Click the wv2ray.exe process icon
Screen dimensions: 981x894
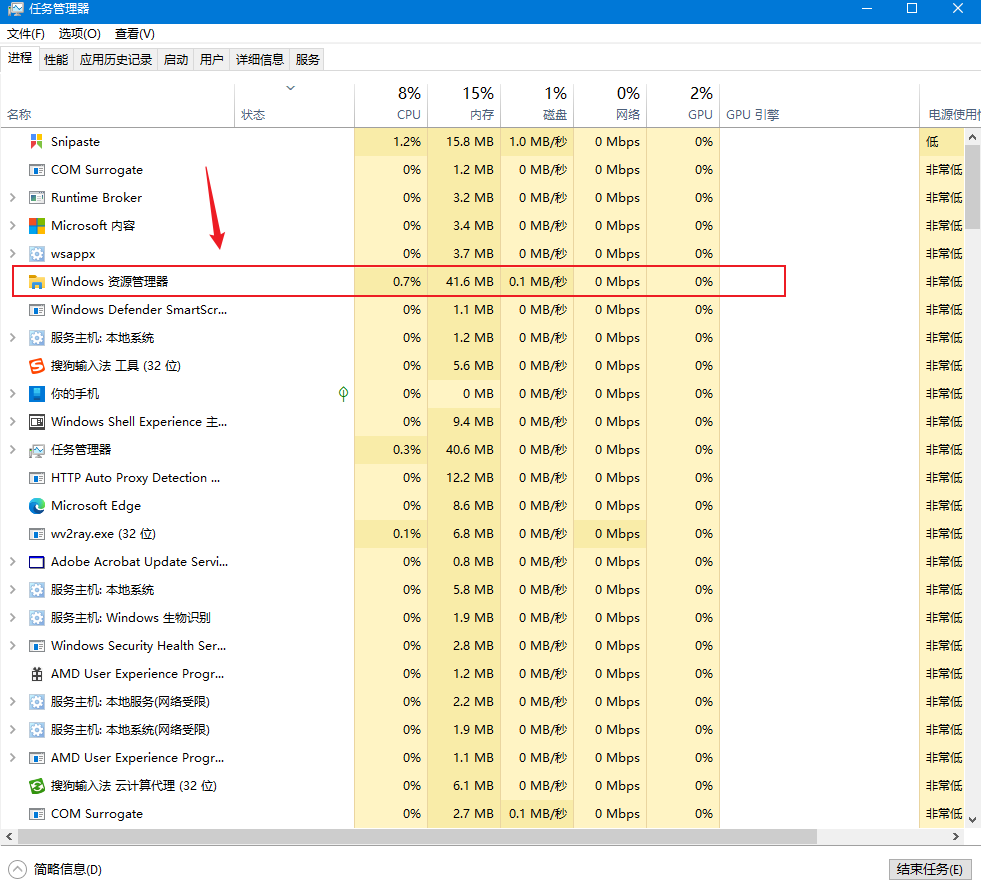tap(37, 534)
